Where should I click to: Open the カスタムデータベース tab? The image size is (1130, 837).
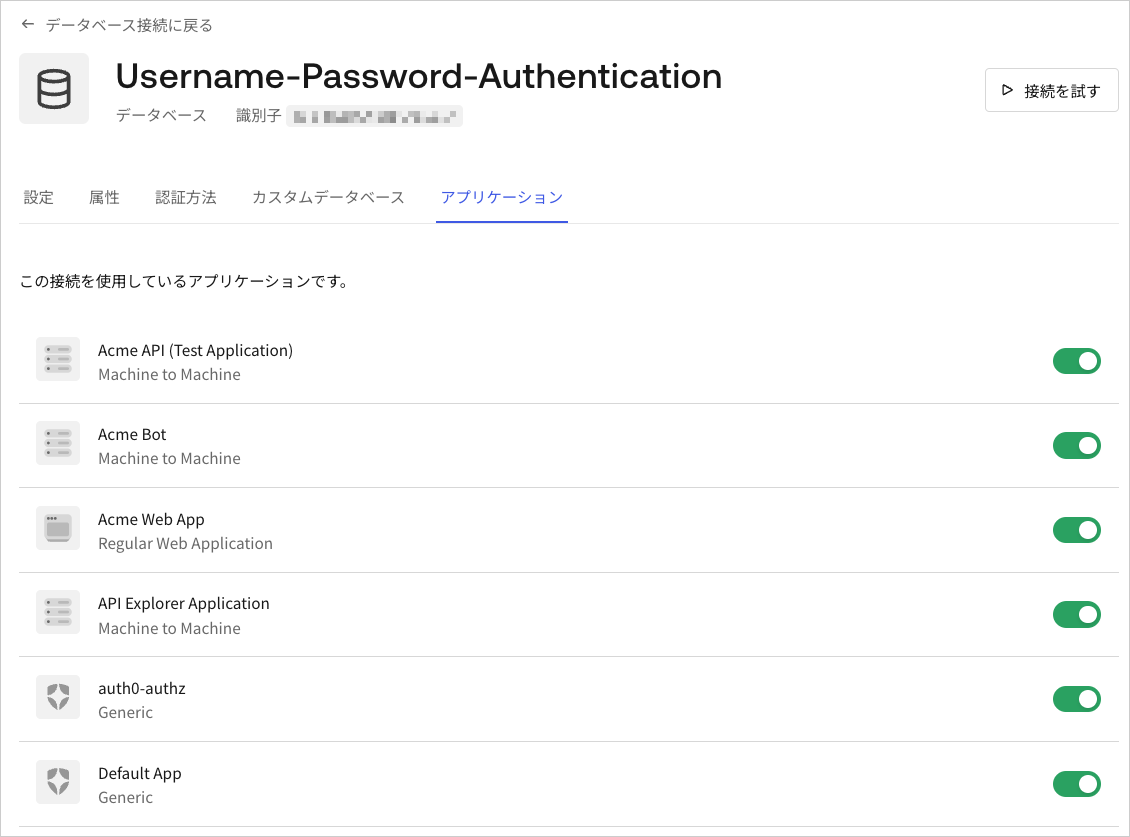(x=329, y=198)
